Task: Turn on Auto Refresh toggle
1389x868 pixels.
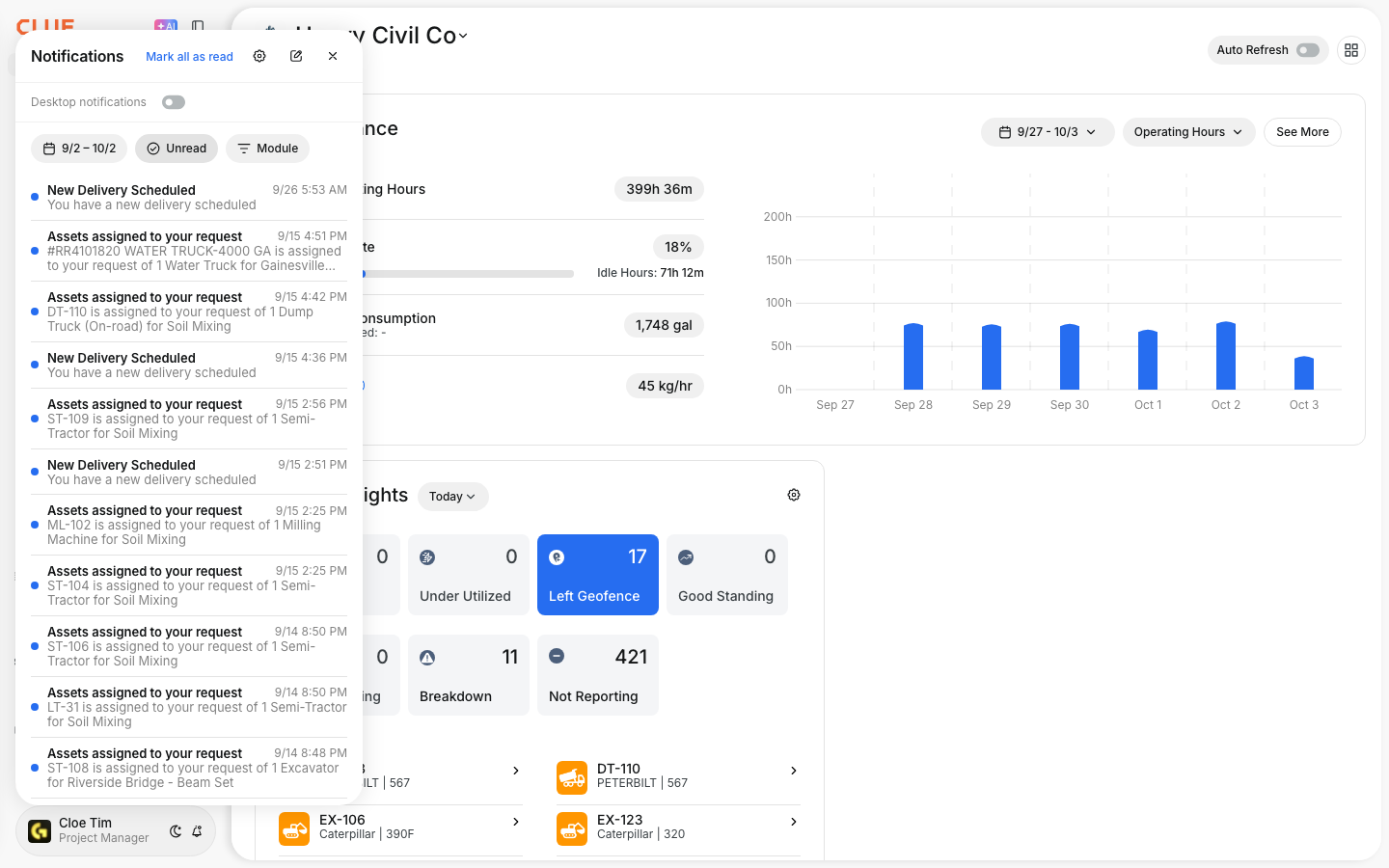Action: (x=1308, y=50)
